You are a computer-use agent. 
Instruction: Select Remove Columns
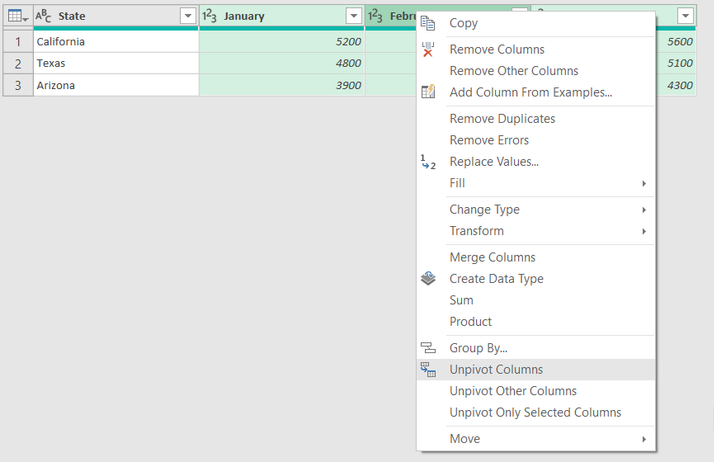(536, 49)
